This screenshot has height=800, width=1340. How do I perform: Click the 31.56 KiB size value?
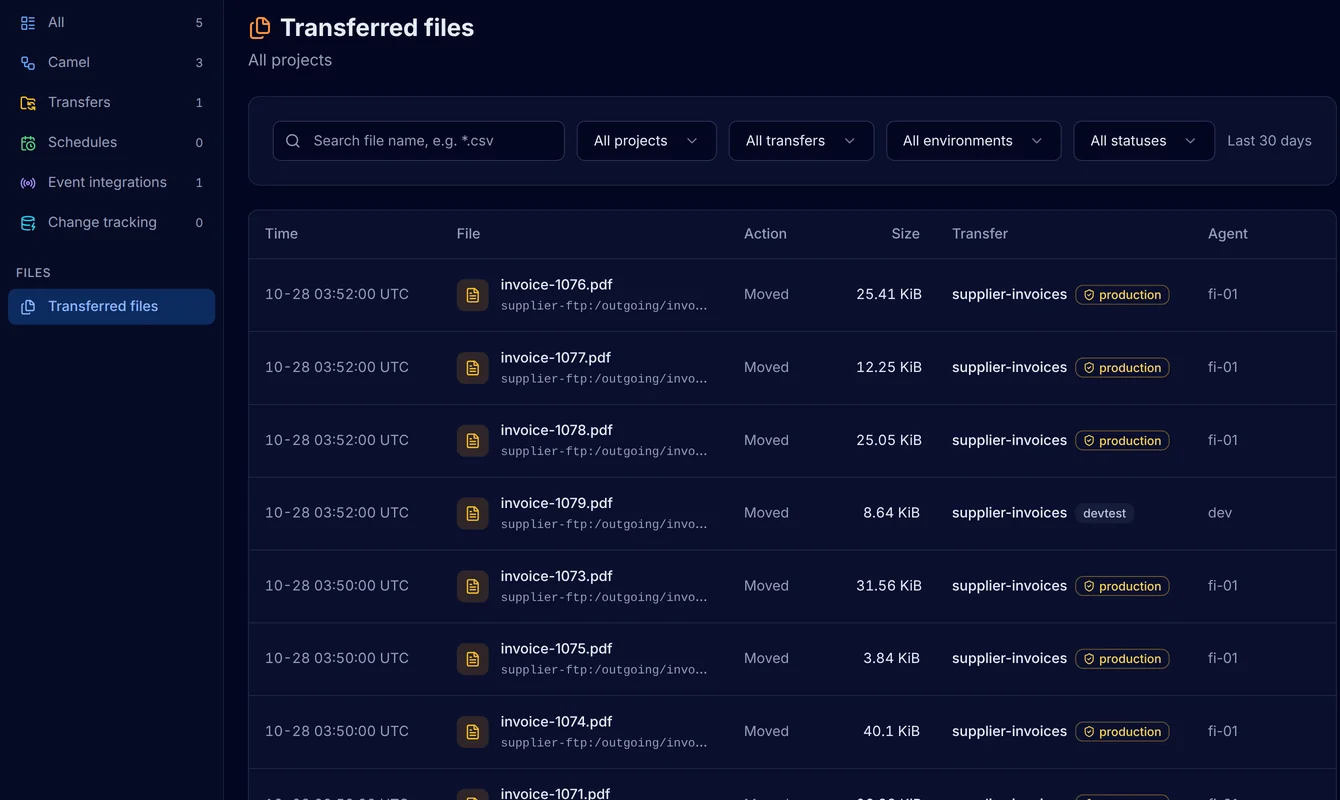[x=888, y=586]
